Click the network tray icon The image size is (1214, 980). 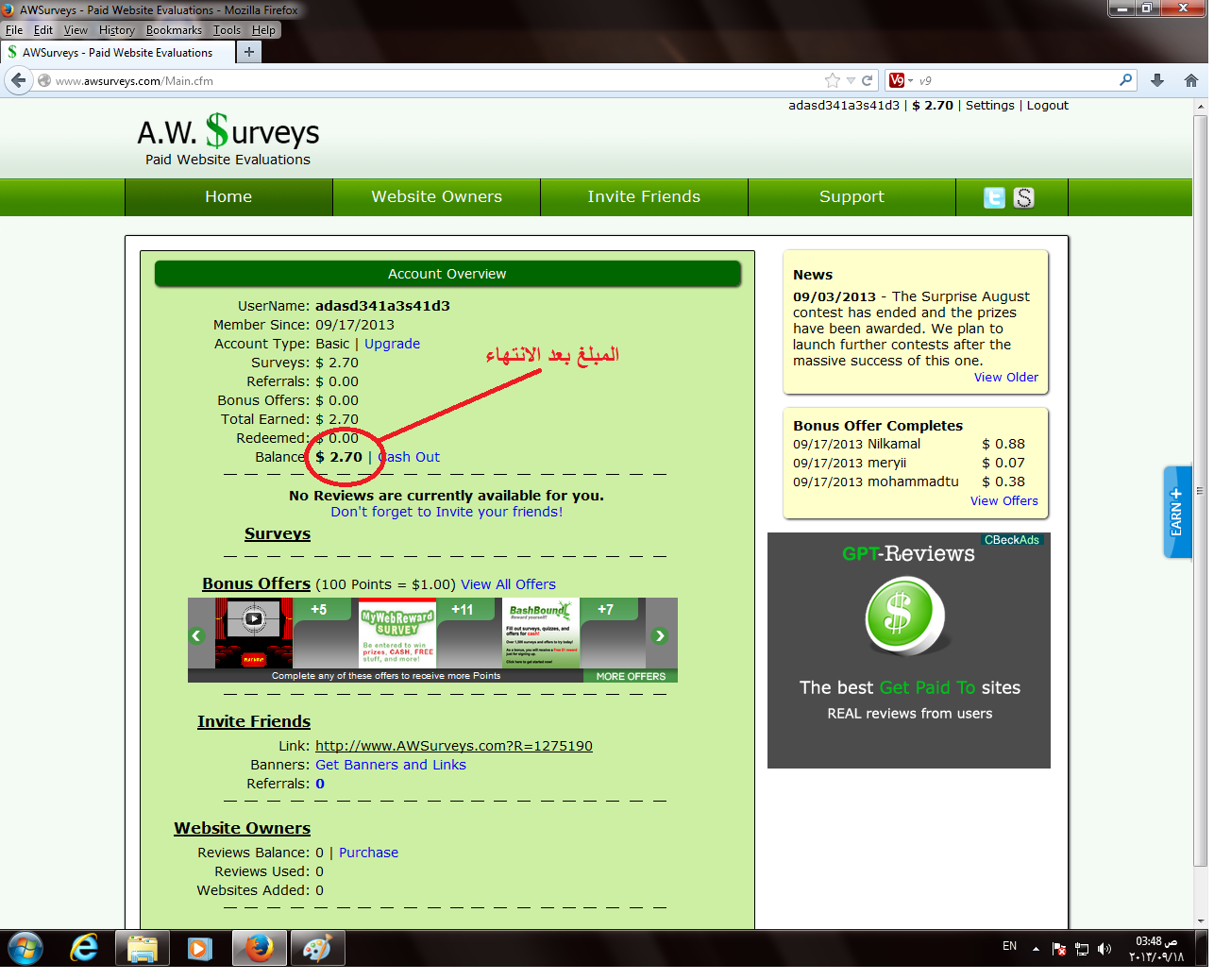(x=1082, y=948)
